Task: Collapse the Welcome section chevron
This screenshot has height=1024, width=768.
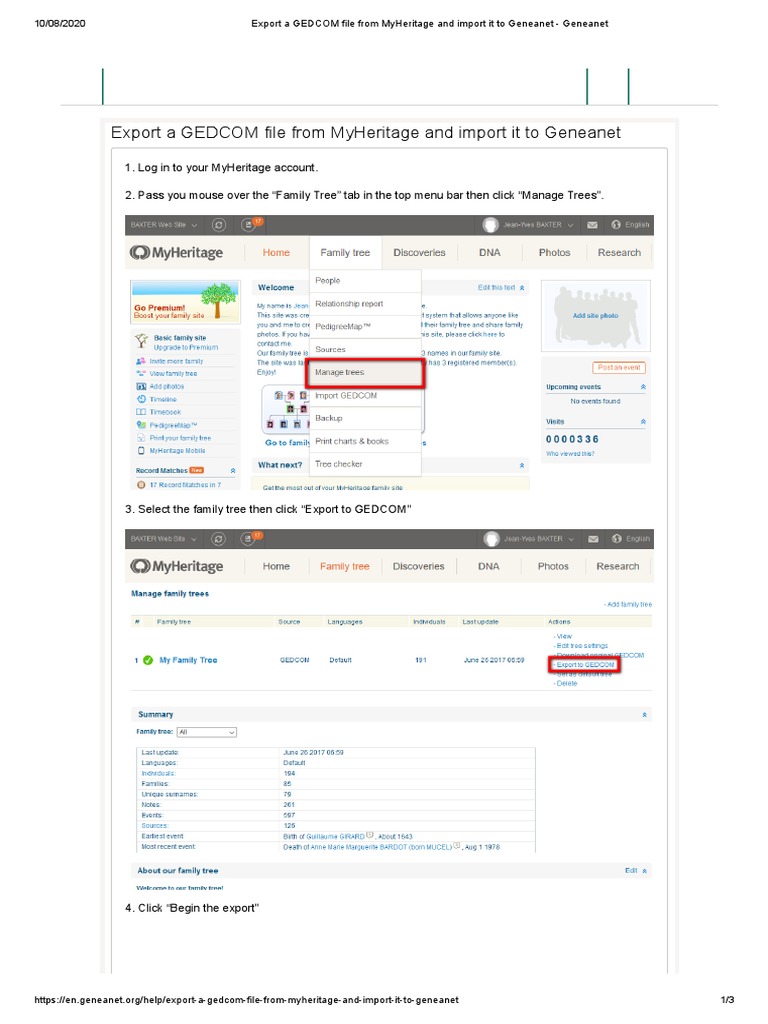Action: click(522, 288)
